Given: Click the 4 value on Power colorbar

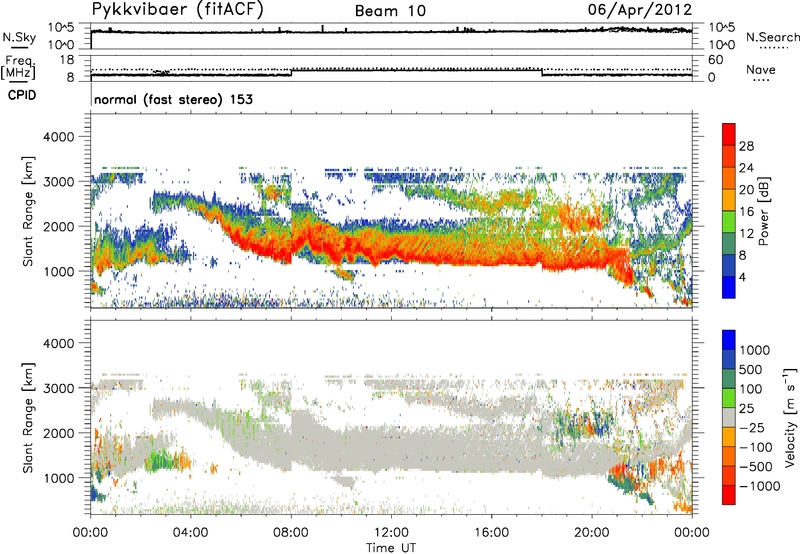Looking at the screenshot, I should pyautogui.click(x=743, y=277).
